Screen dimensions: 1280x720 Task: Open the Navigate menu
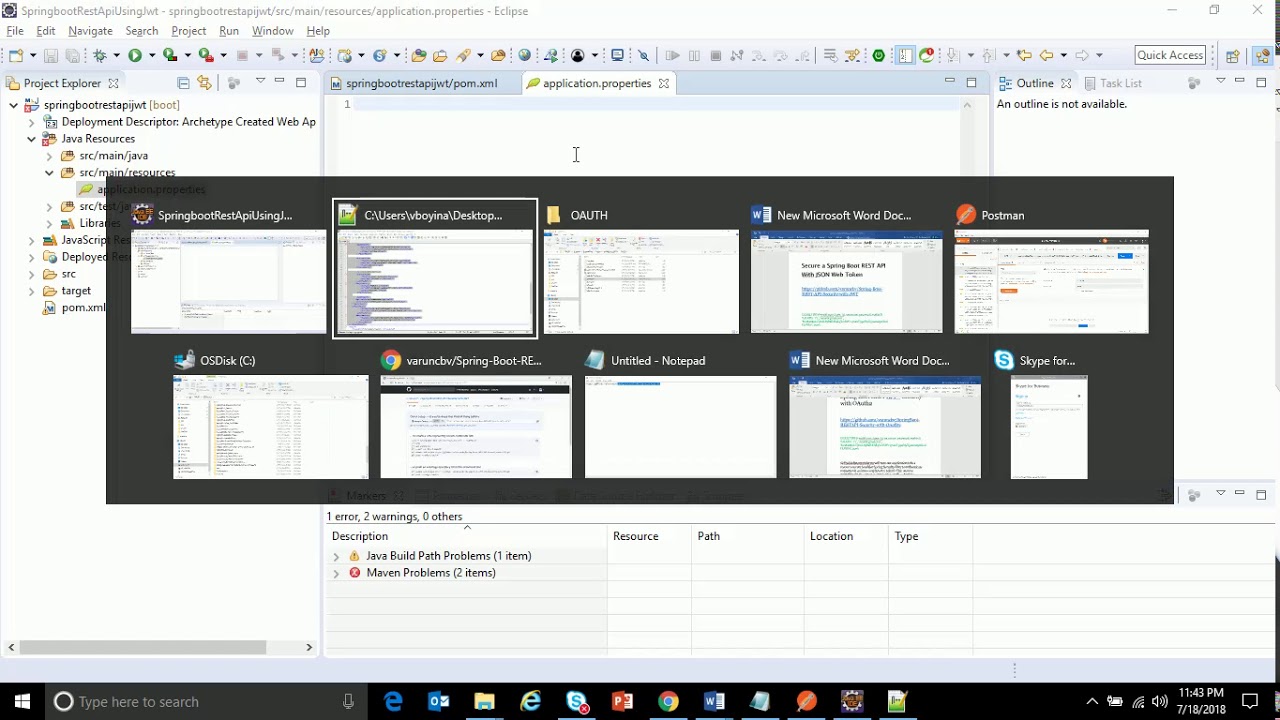(x=90, y=31)
